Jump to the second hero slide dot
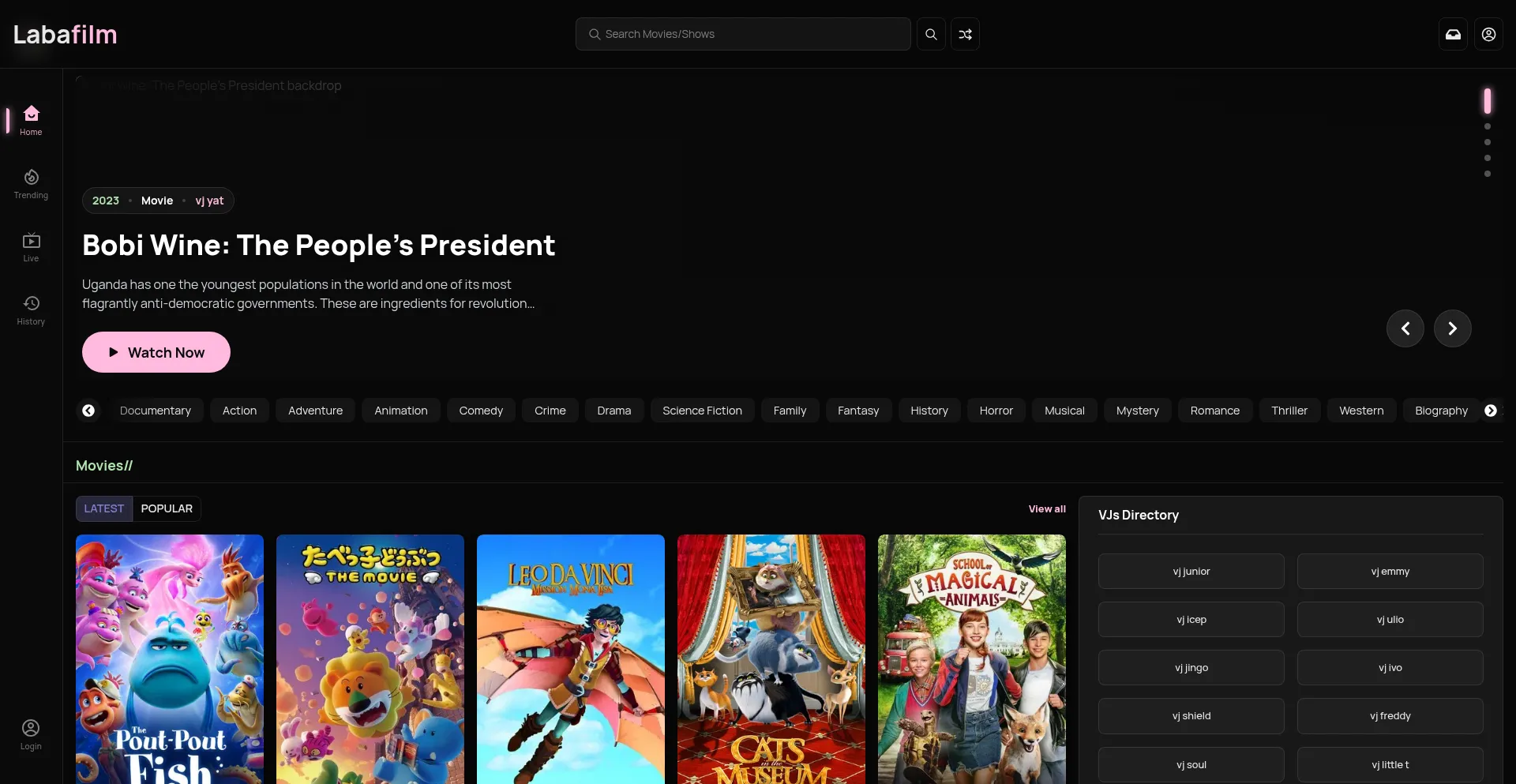The height and width of the screenshot is (784, 1516). (x=1488, y=126)
